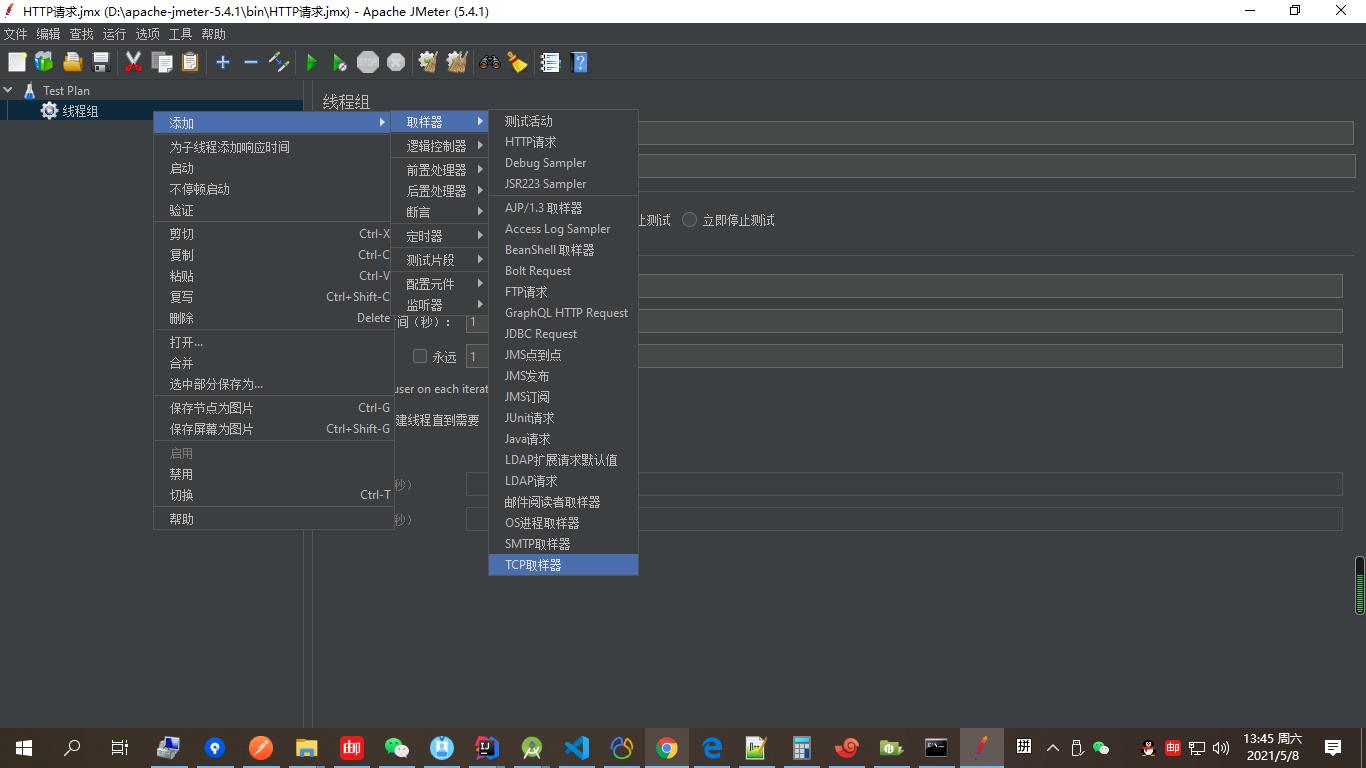Open the 文件 menu
This screenshot has height=768, width=1366.
click(15, 34)
